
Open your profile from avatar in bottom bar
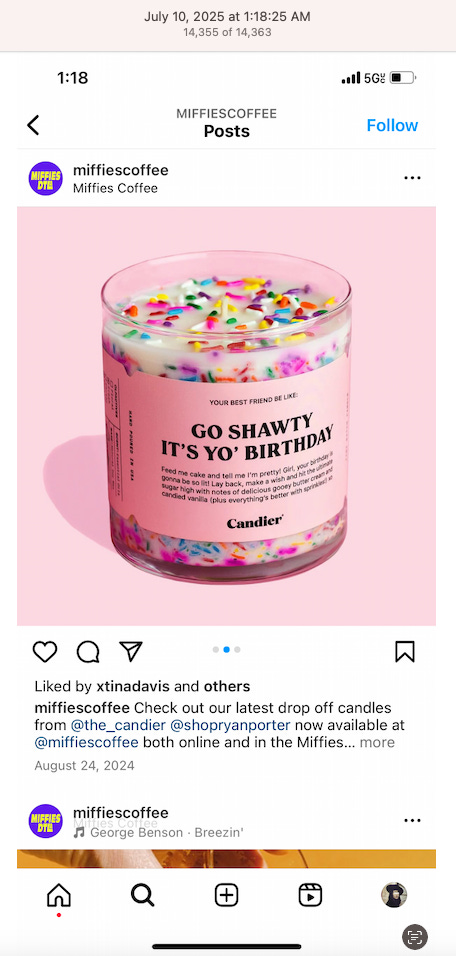tap(394, 895)
